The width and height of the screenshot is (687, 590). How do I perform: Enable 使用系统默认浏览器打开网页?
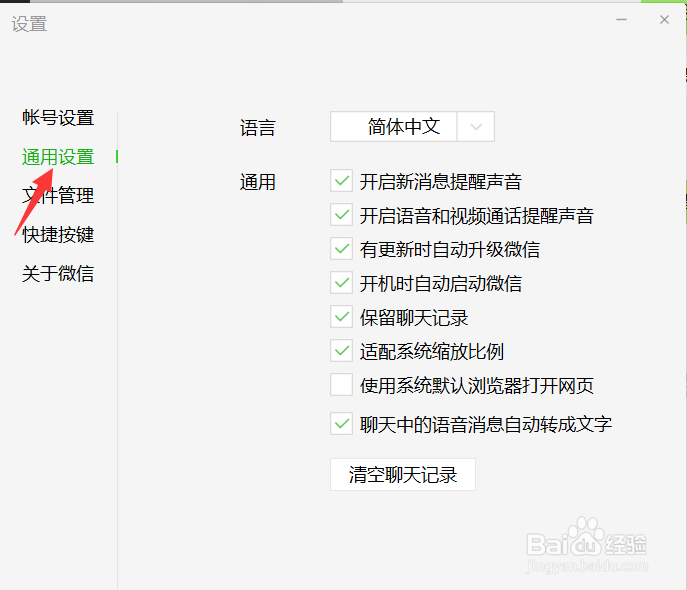(x=341, y=385)
